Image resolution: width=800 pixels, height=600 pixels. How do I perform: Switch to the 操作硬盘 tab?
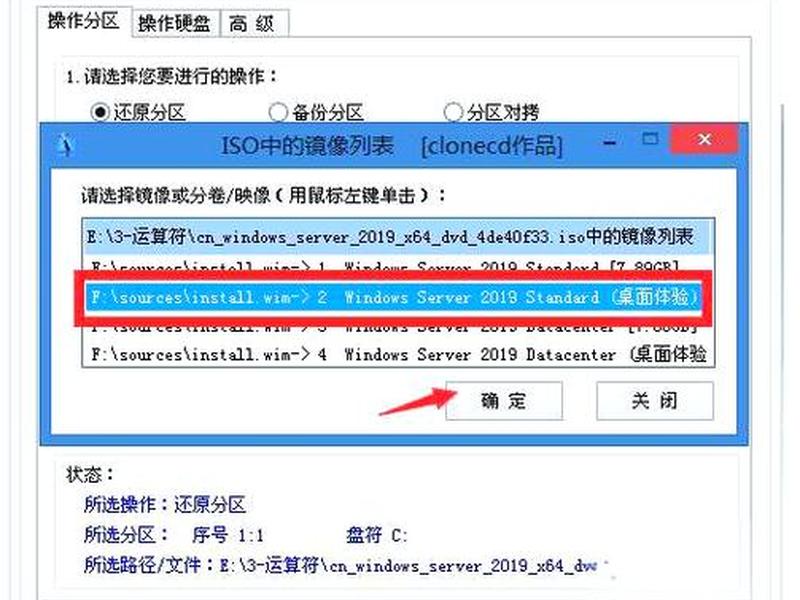(x=174, y=23)
